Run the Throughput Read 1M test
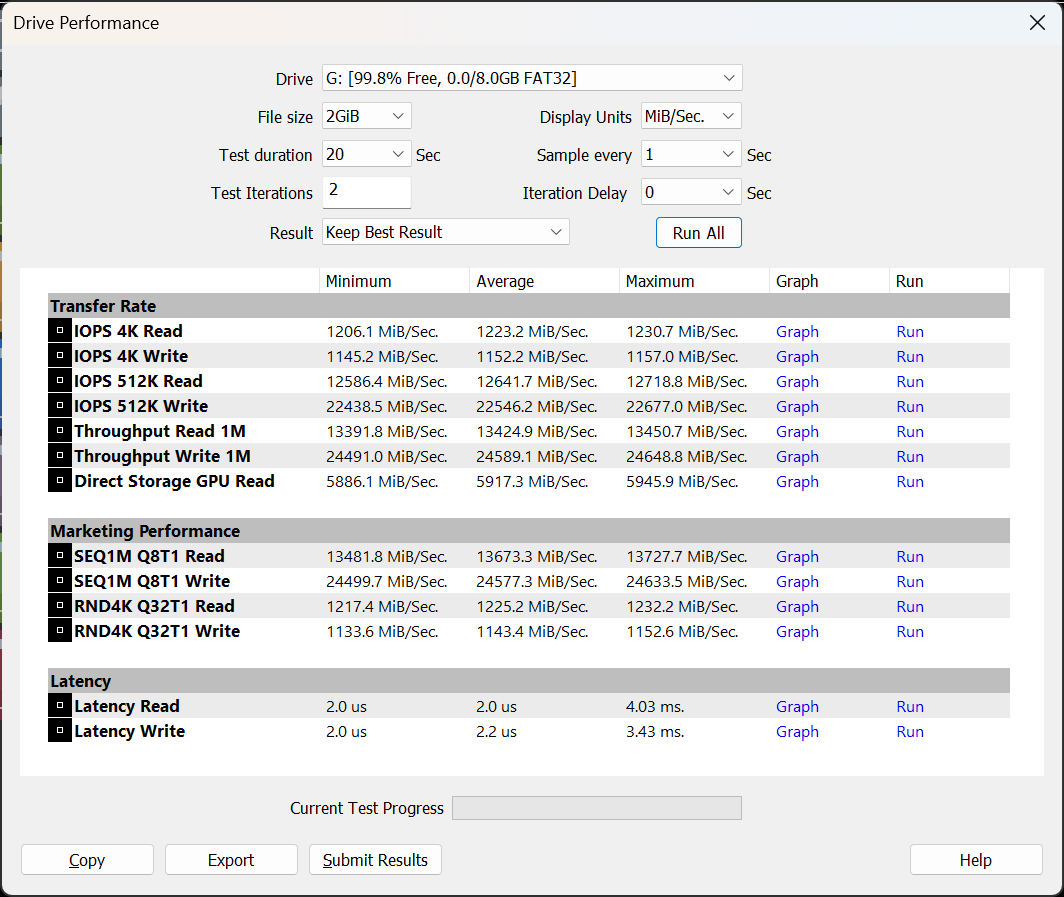The height and width of the screenshot is (897, 1064). [x=910, y=432]
